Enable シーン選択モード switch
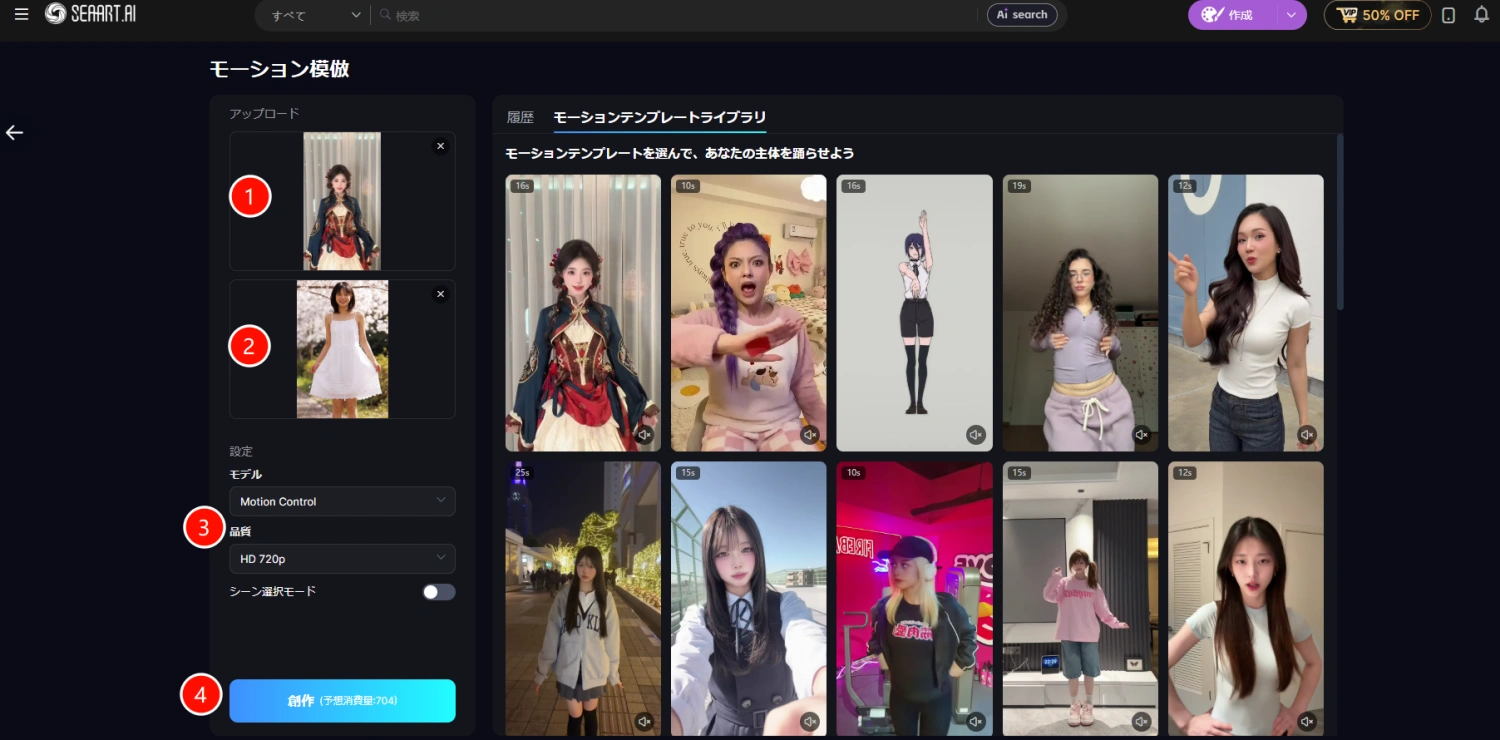 tap(437, 591)
